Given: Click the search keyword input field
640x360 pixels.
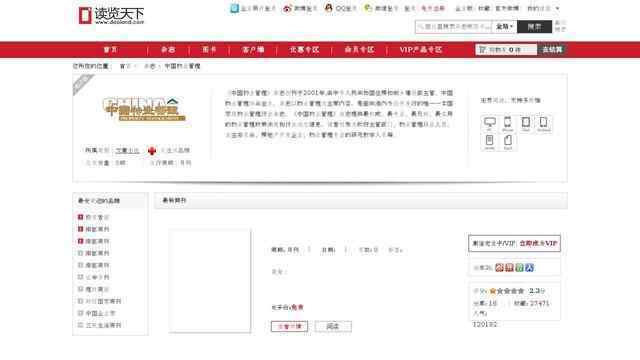Looking at the screenshot, I should [x=453, y=27].
